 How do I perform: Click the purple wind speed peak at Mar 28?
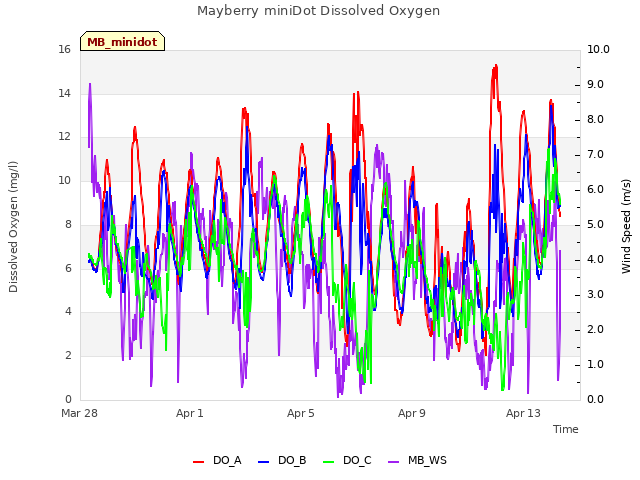click(x=90, y=84)
